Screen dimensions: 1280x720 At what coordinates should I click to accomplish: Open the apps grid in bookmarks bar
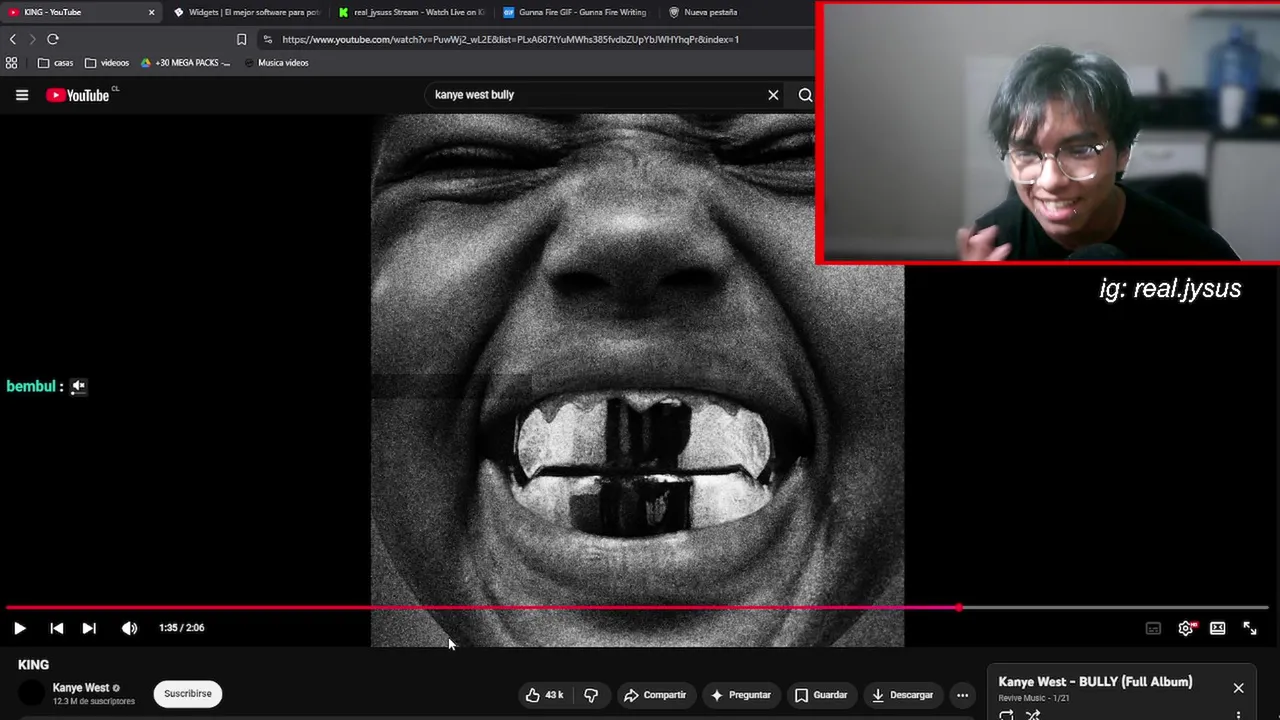coord(12,62)
